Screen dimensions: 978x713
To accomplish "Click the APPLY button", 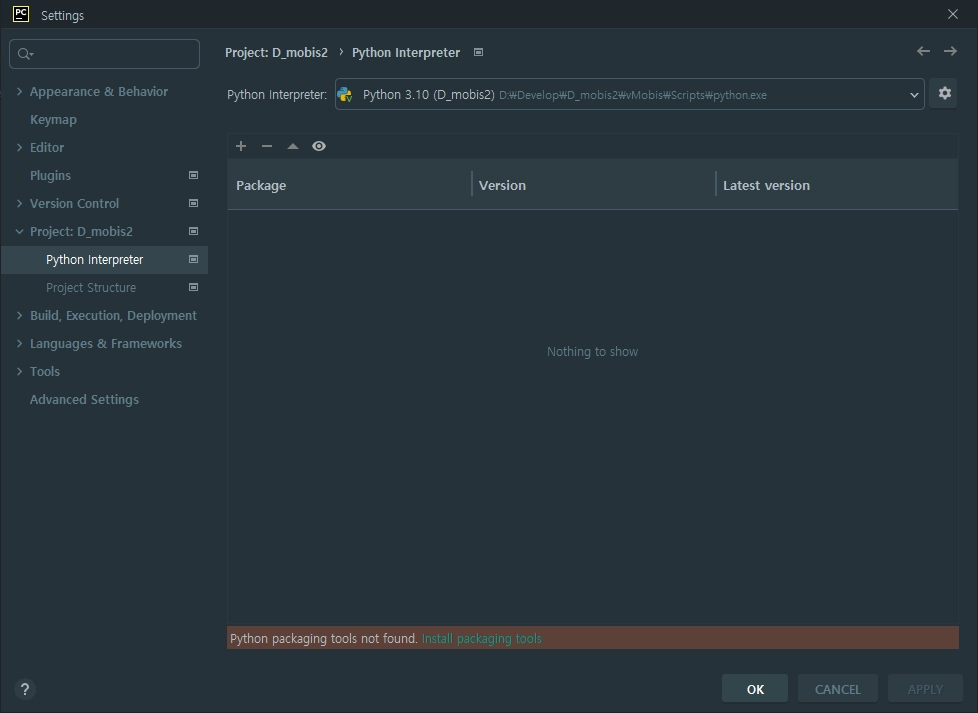I will pyautogui.click(x=925, y=689).
